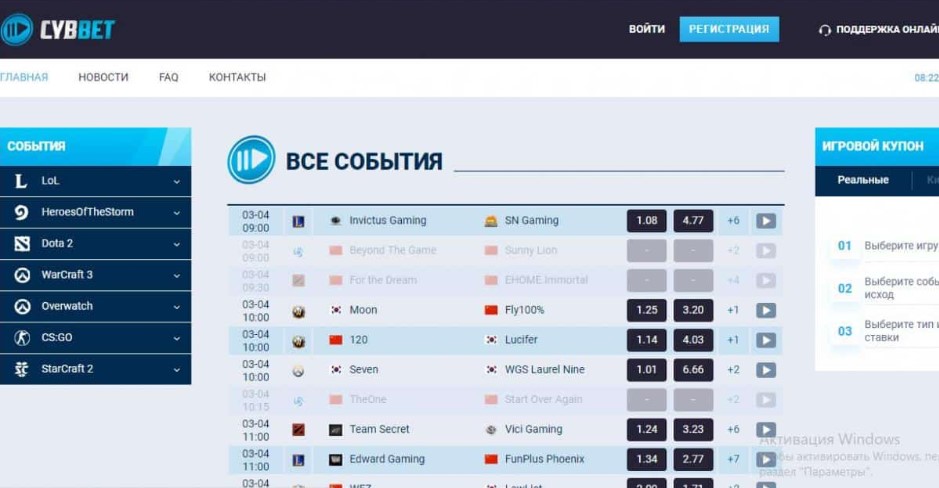This screenshot has width=939, height=488.
Task: Show +7 more markets for Edward Gaming
Action: pyautogui.click(x=733, y=459)
